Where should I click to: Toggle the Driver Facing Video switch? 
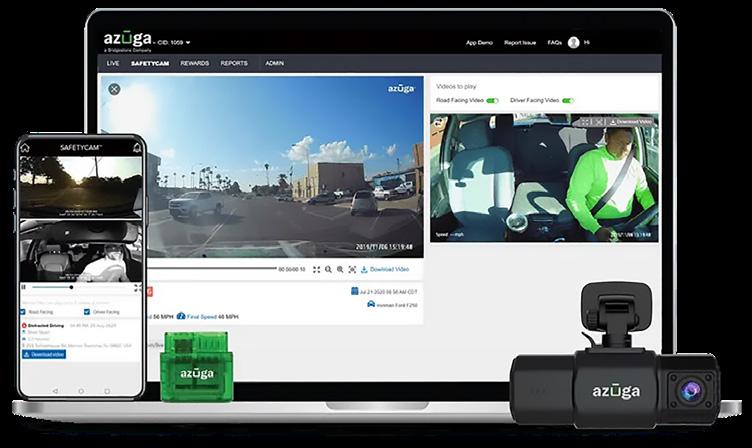pos(568,101)
